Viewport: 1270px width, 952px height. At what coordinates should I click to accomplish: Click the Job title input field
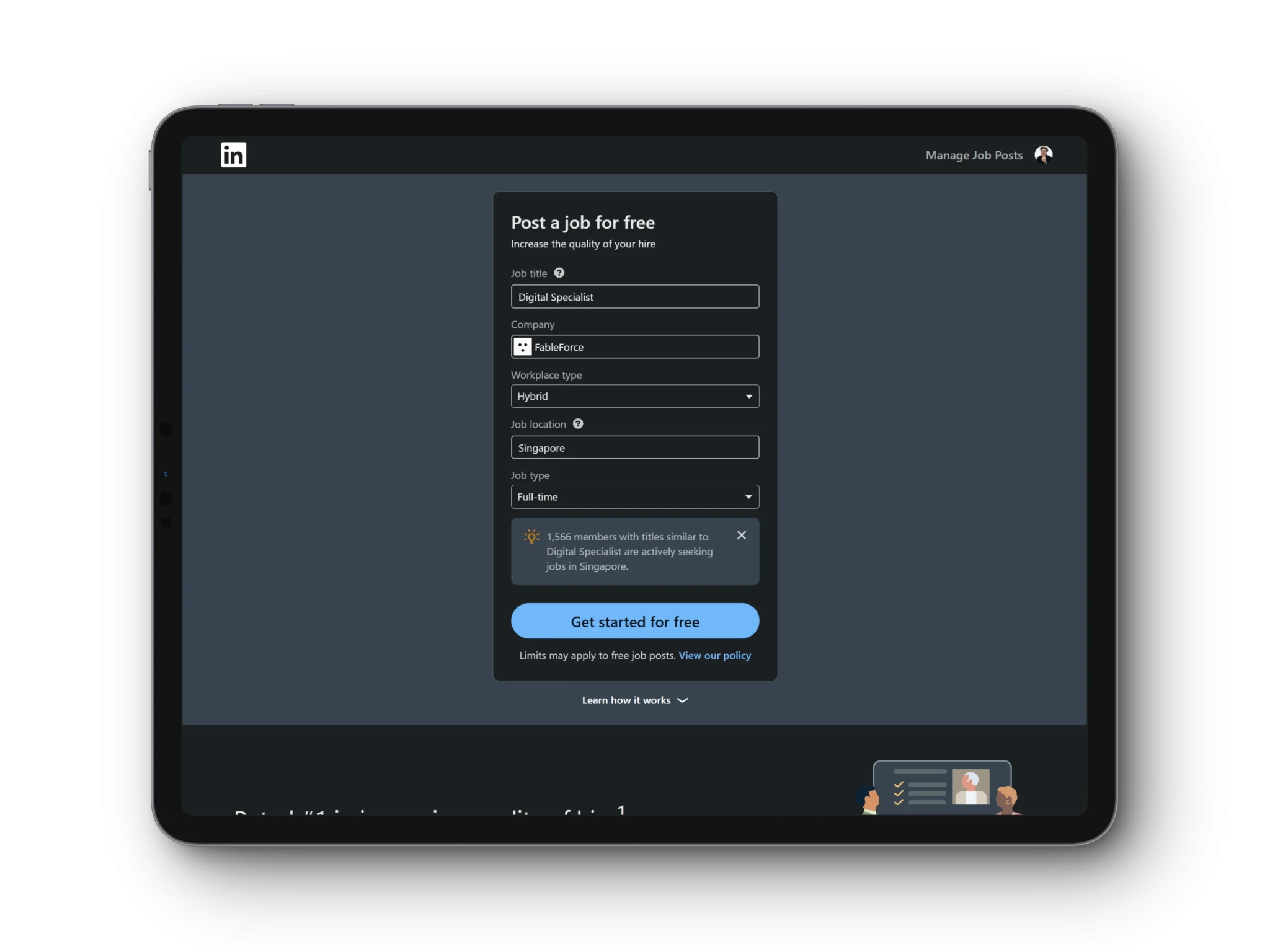pyautogui.click(x=635, y=296)
